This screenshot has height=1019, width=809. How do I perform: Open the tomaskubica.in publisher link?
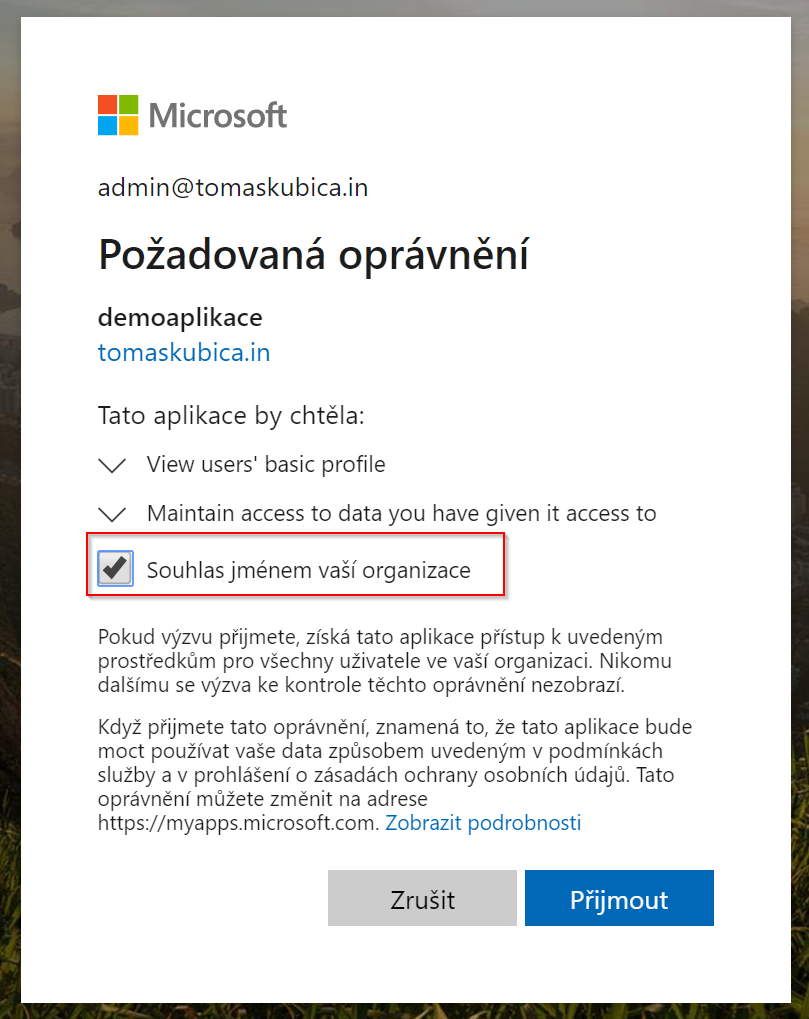pos(184,352)
